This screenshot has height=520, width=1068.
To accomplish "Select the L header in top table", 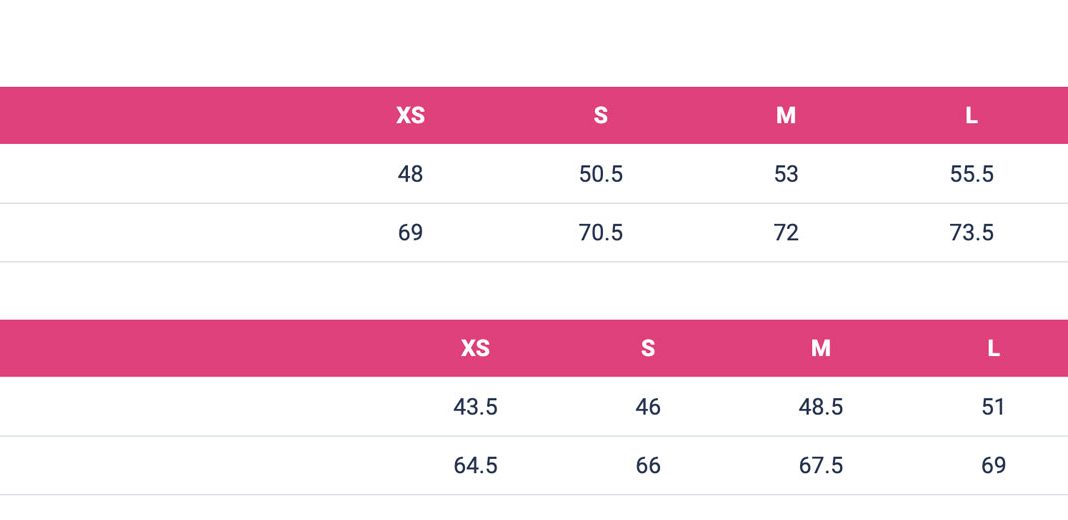I will 971,116.
